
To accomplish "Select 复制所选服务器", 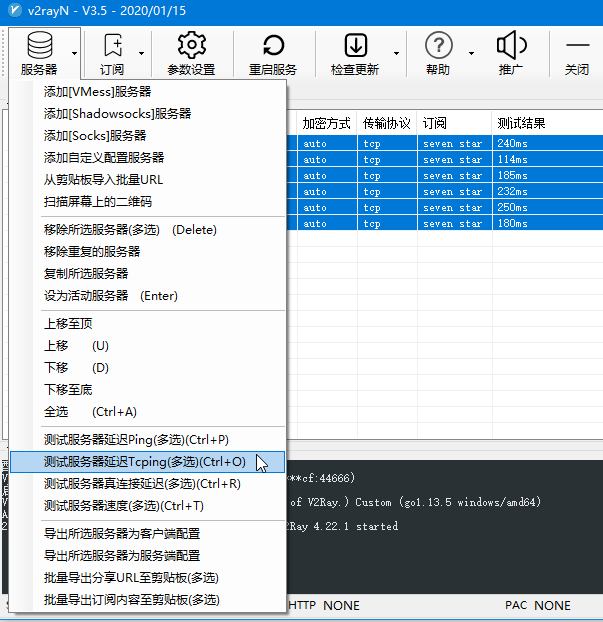I will 148,274.
